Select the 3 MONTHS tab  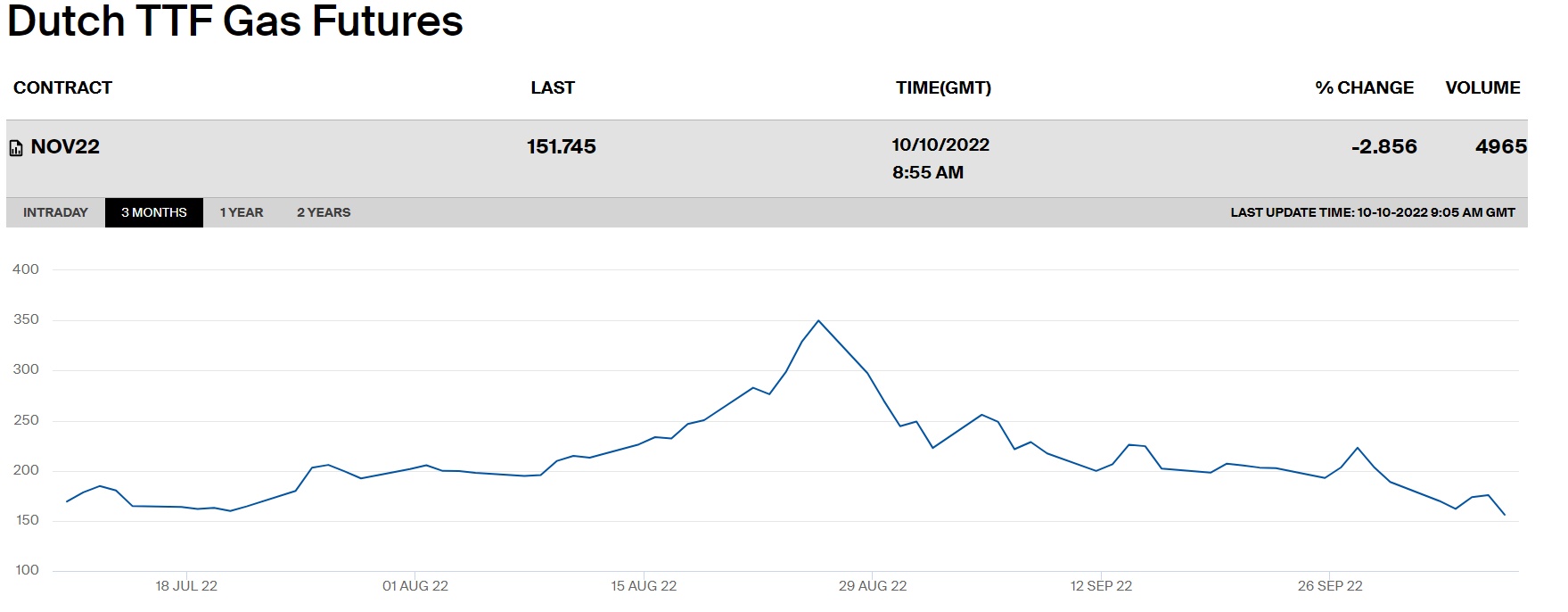click(154, 212)
